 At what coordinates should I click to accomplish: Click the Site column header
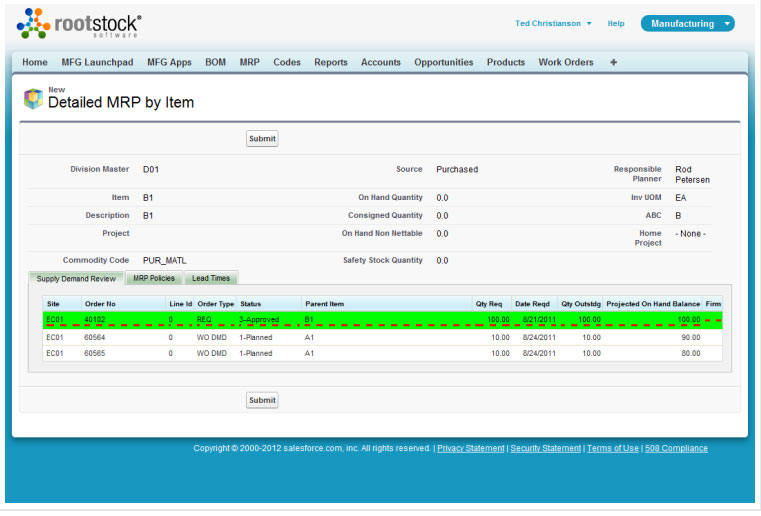(62, 304)
